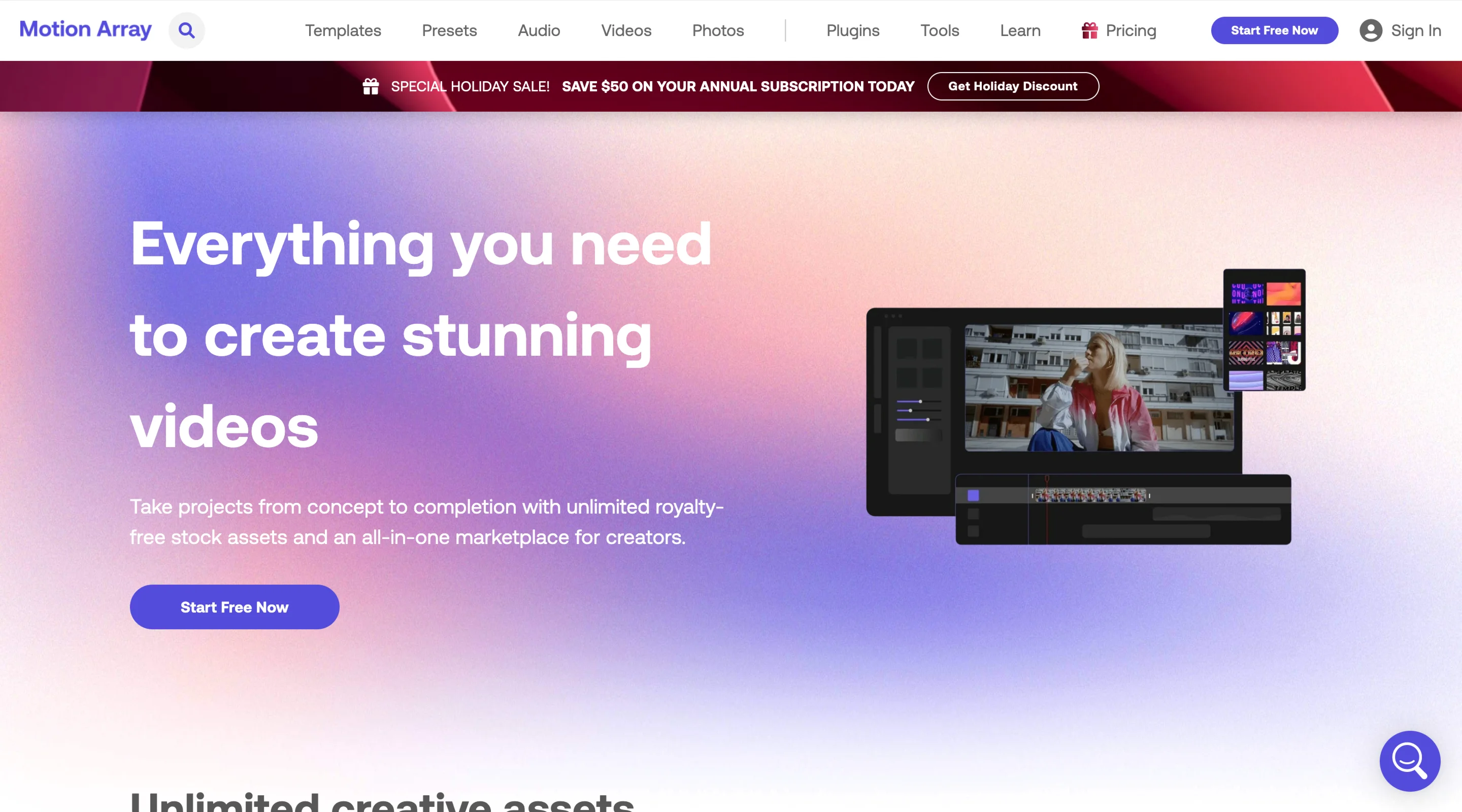The width and height of the screenshot is (1462, 812).
Task: Click the search magnifier icon in header
Action: pyautogui.click(x=187, y=30)
